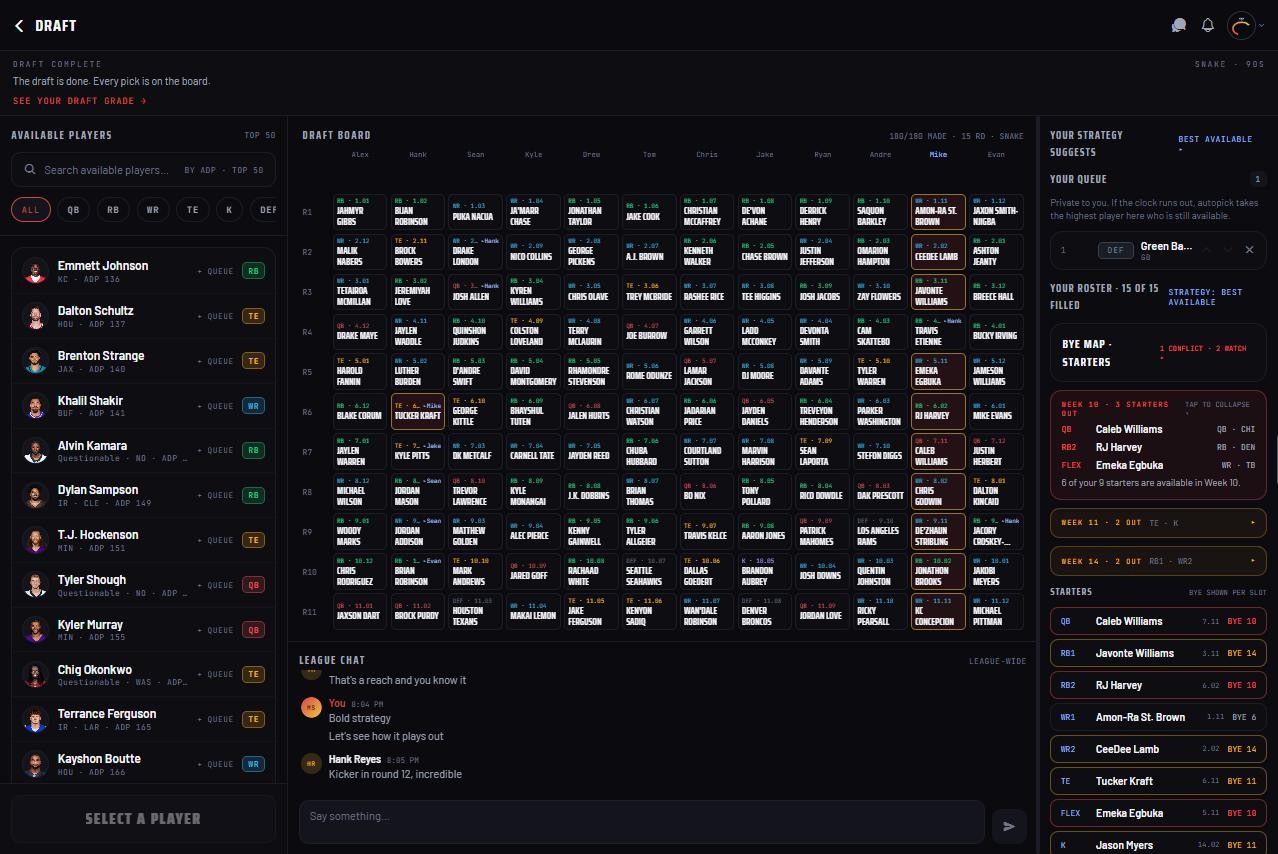Click Khalil Shakir's player avatar
Viewport: 1278px width, 854px height.
[x=36, y=407]
